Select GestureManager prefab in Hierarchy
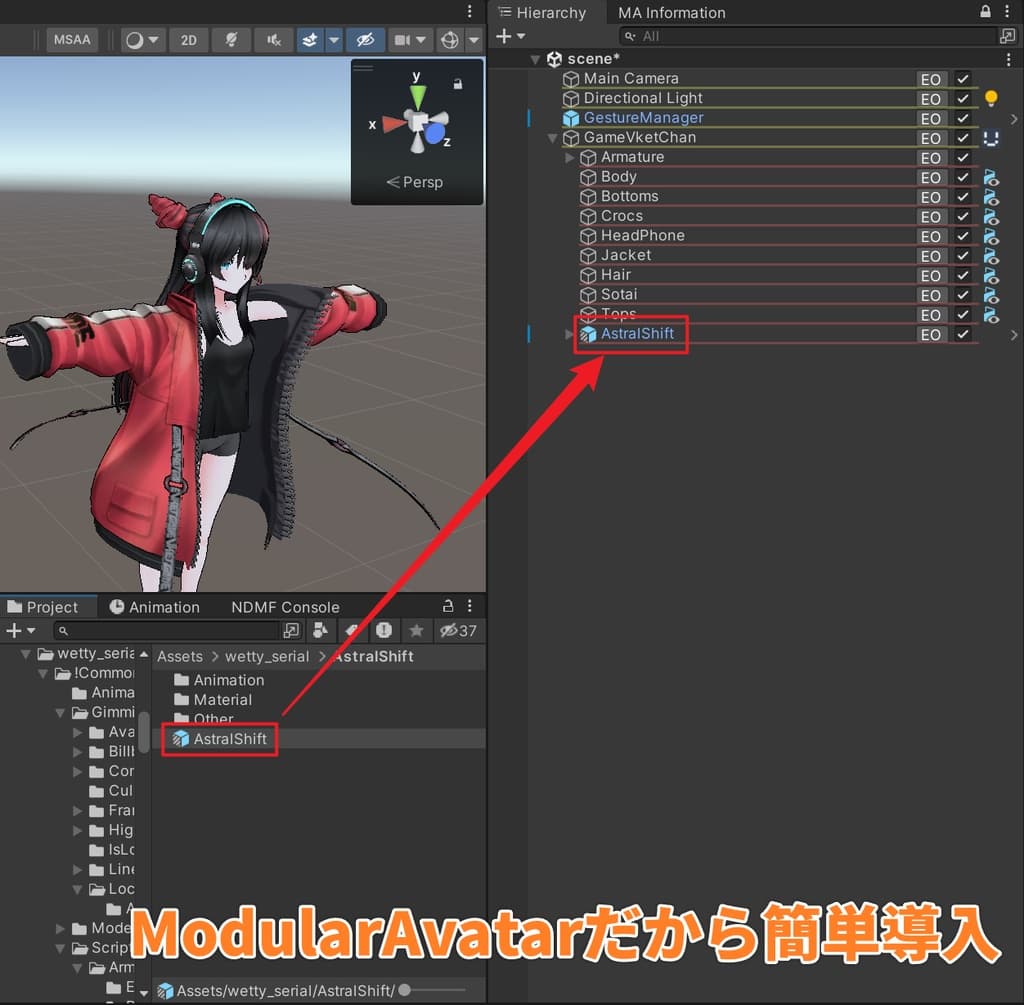The height and width of the screenshot is (1005, 1024). pos(643,118)
